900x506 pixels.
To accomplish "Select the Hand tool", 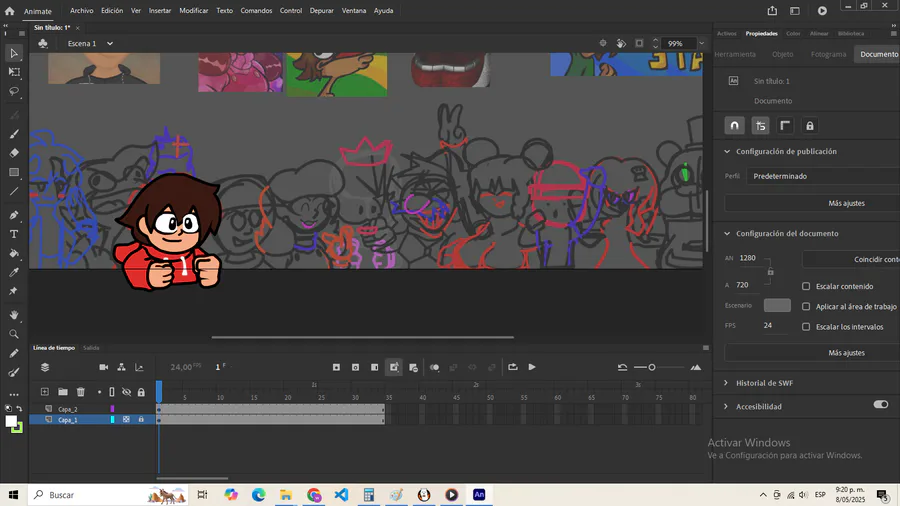I will point(14,314).
